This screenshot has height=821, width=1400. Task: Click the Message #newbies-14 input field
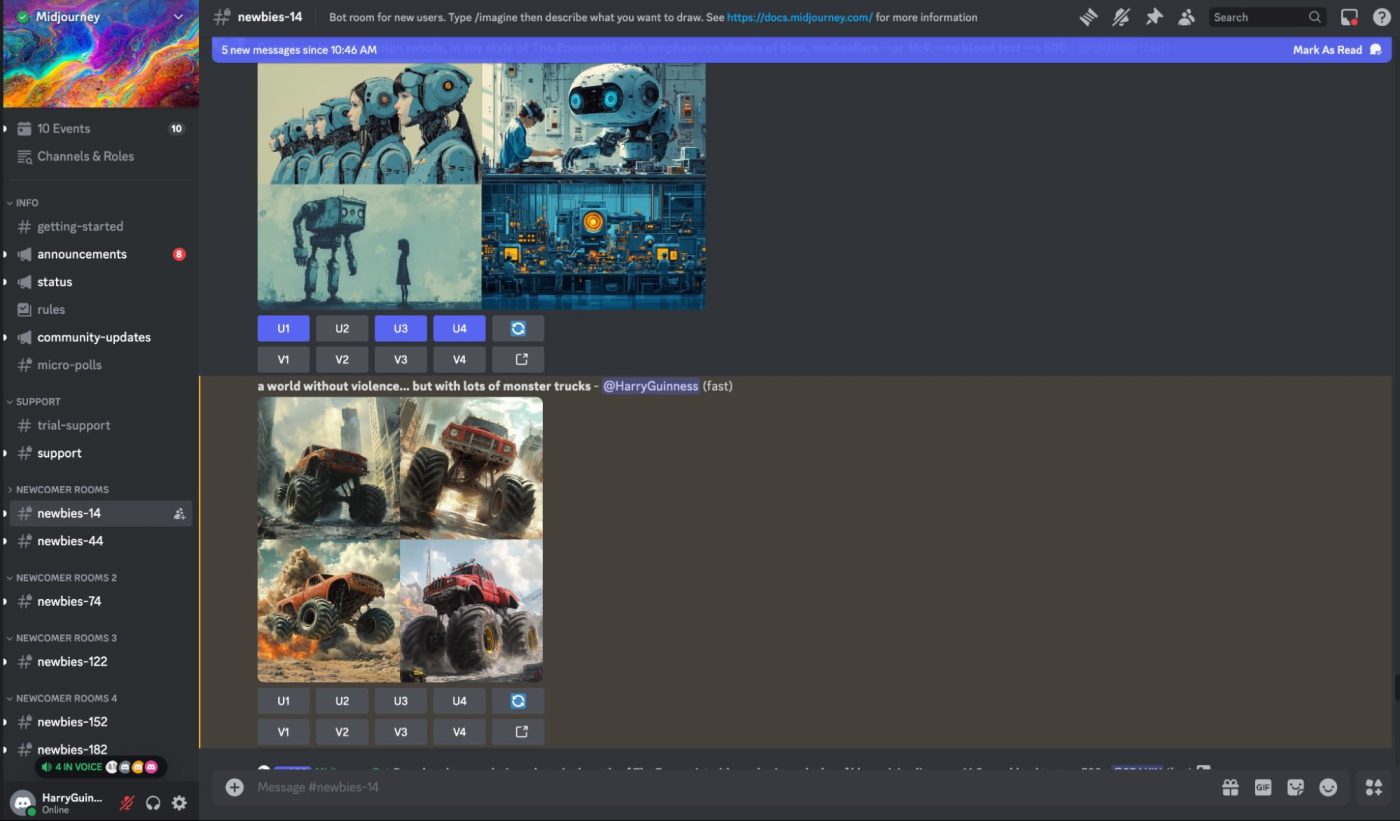(x=700, y=787)
